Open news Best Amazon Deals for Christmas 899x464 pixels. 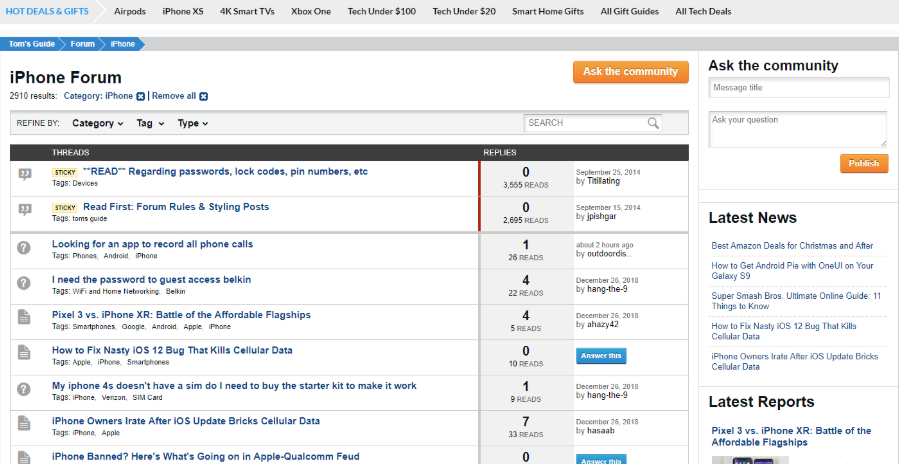click(792, 246)
